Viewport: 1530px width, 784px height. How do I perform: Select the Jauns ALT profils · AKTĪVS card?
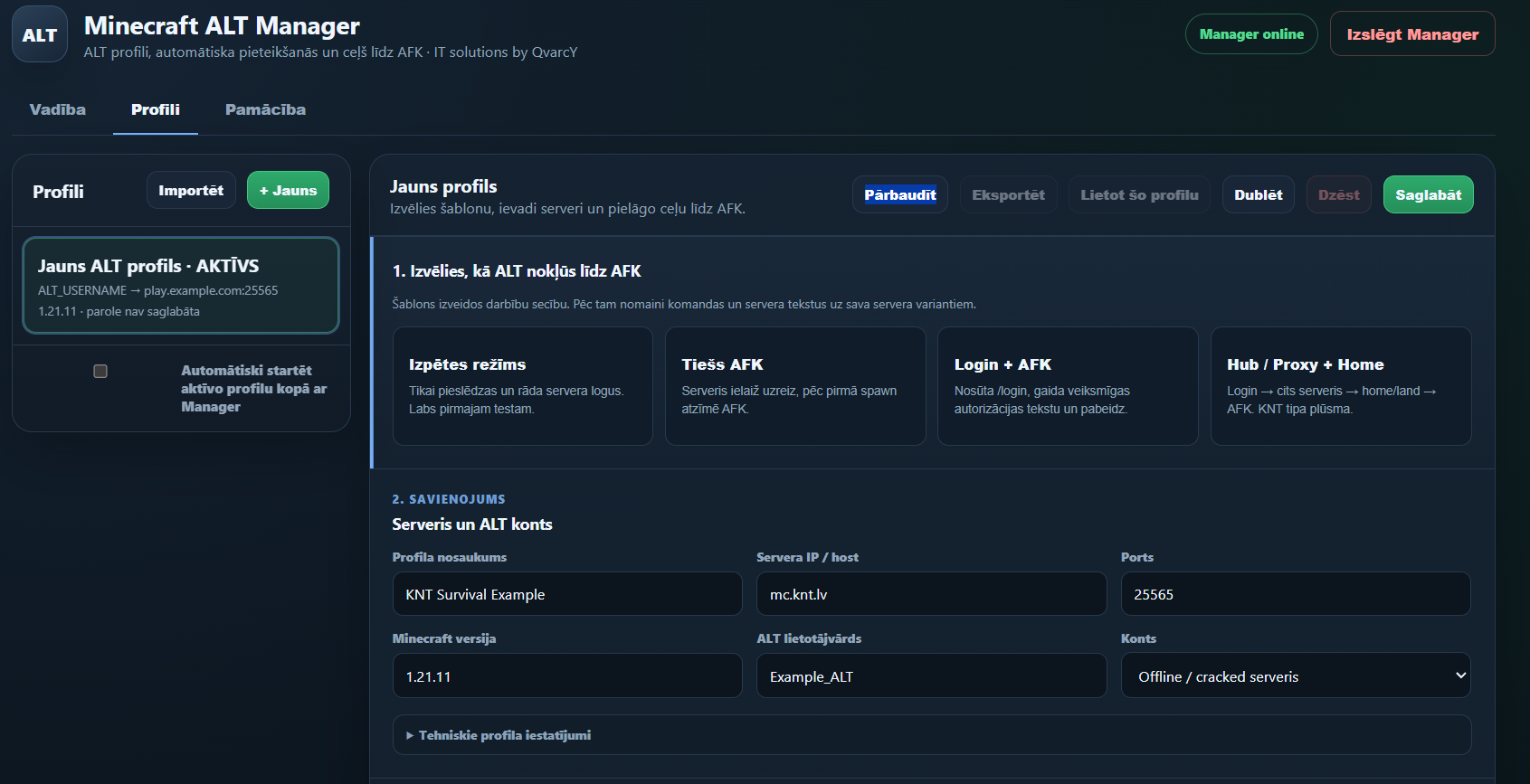point(181,286)
